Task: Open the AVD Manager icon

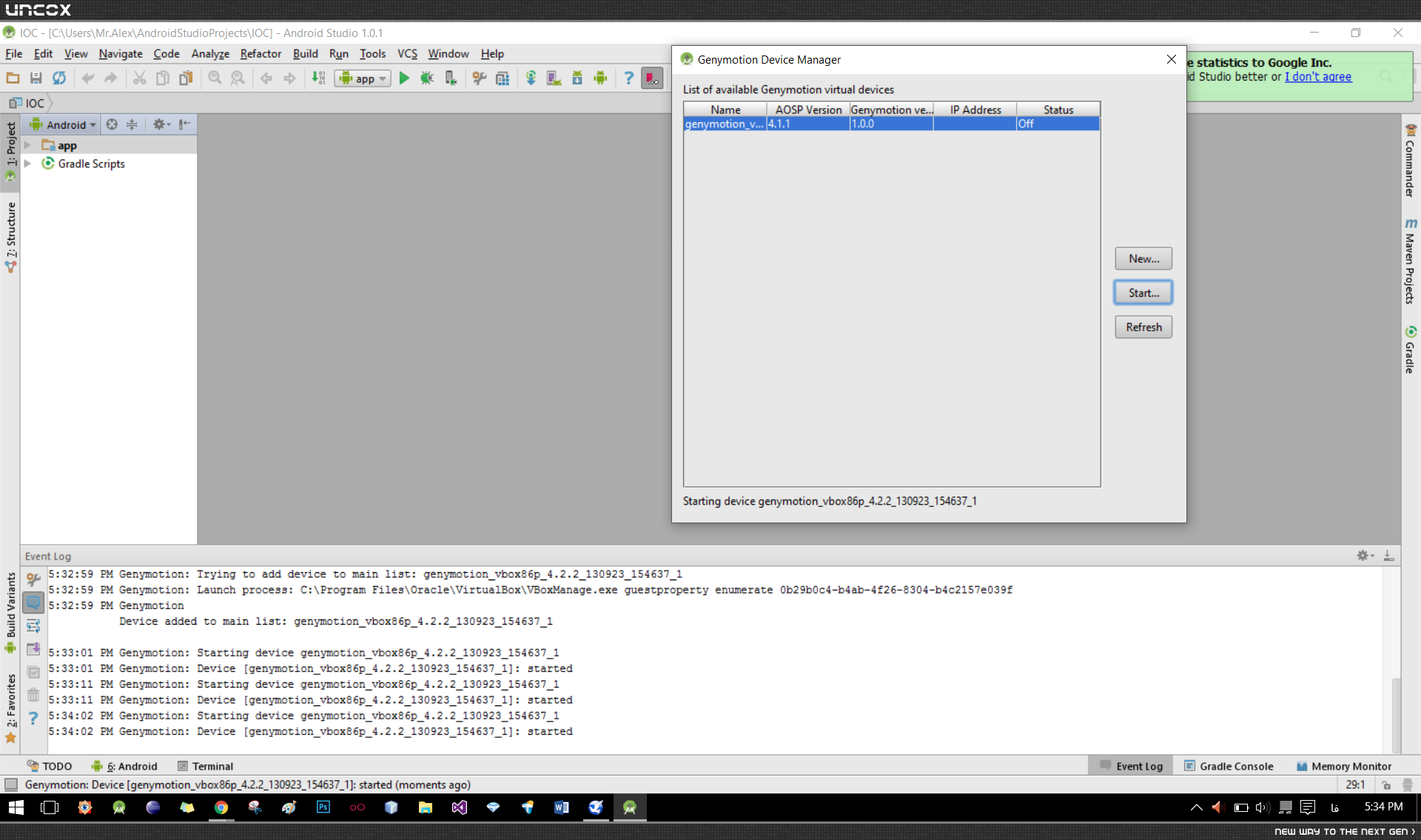Action: (x=554, y=78)
